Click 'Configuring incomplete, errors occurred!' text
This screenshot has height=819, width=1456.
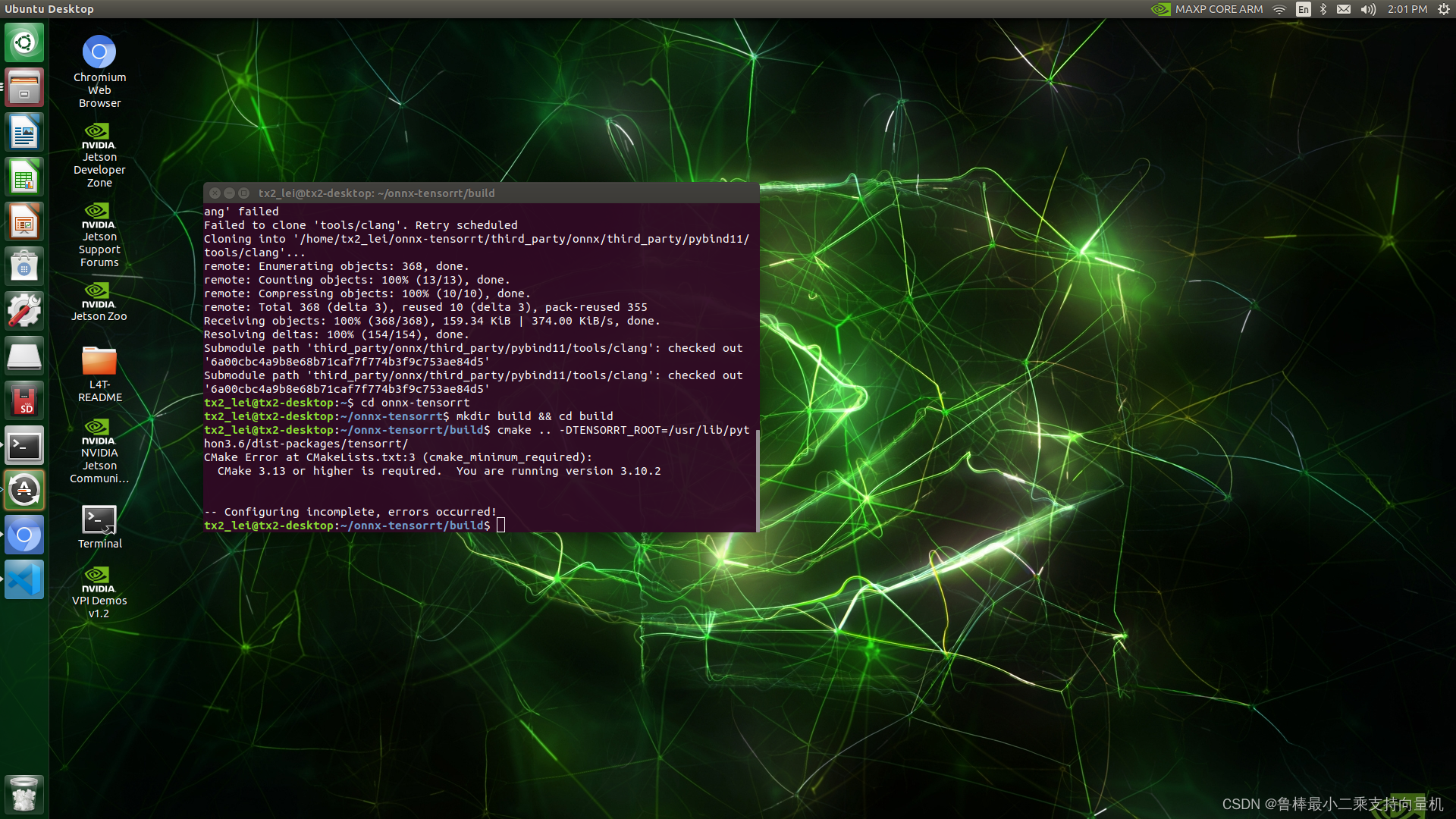pyautogui.click(x=360, y=512)
